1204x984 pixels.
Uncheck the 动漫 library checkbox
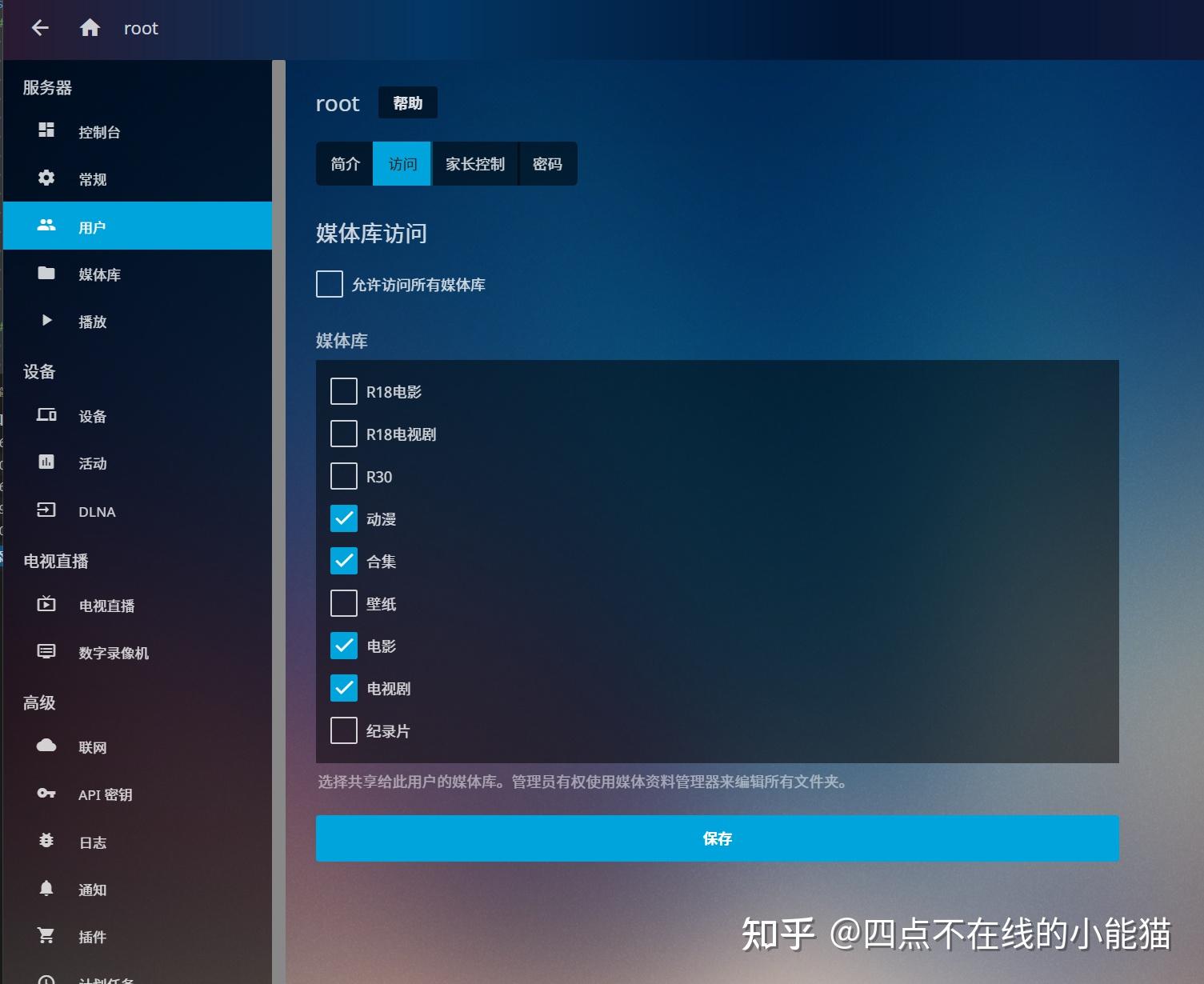(343, 518)
